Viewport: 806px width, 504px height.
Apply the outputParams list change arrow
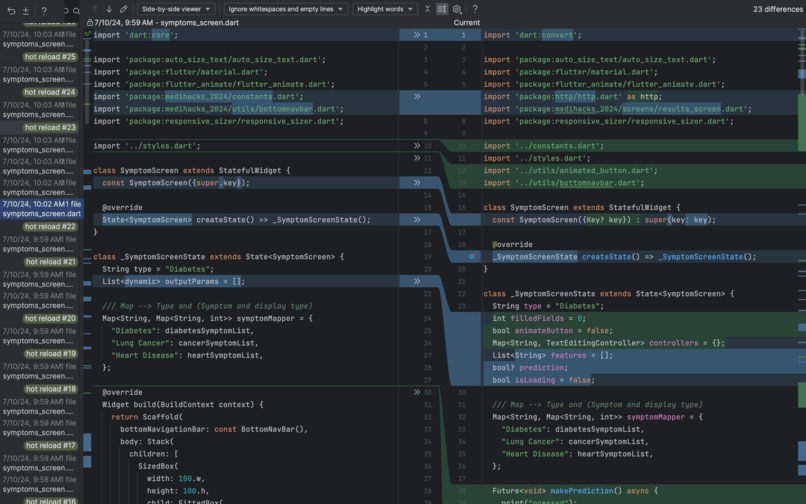point(417,281)
